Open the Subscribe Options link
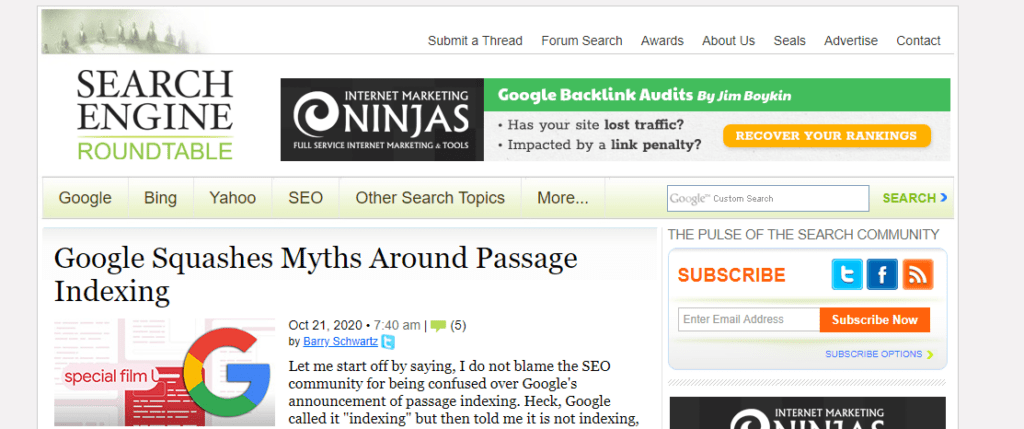Image resolution: width=1024 pixels, height=429 pixels. 874,354
